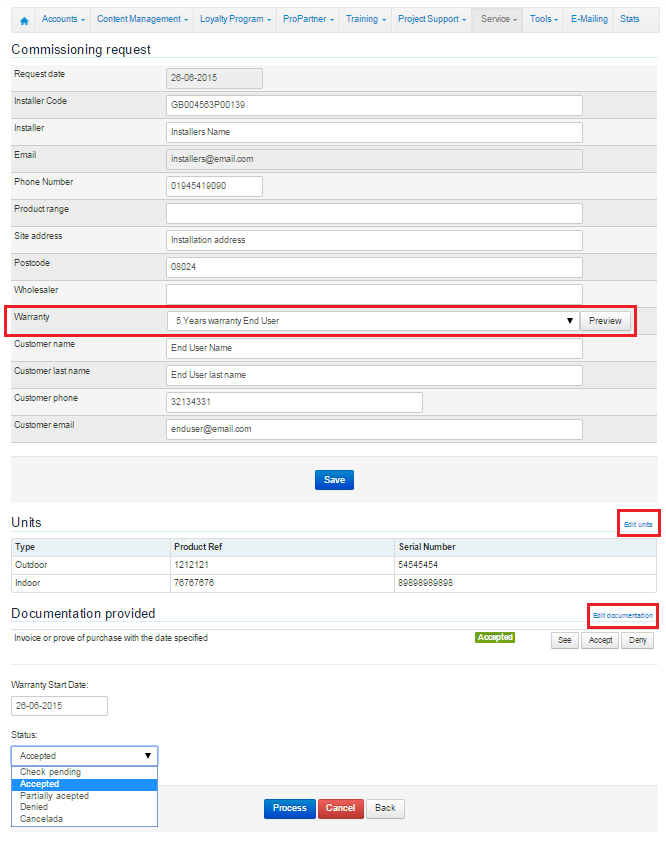Click the Accept documentation button
The width and height of the screenshot is (666, 841).
(600, 640)
